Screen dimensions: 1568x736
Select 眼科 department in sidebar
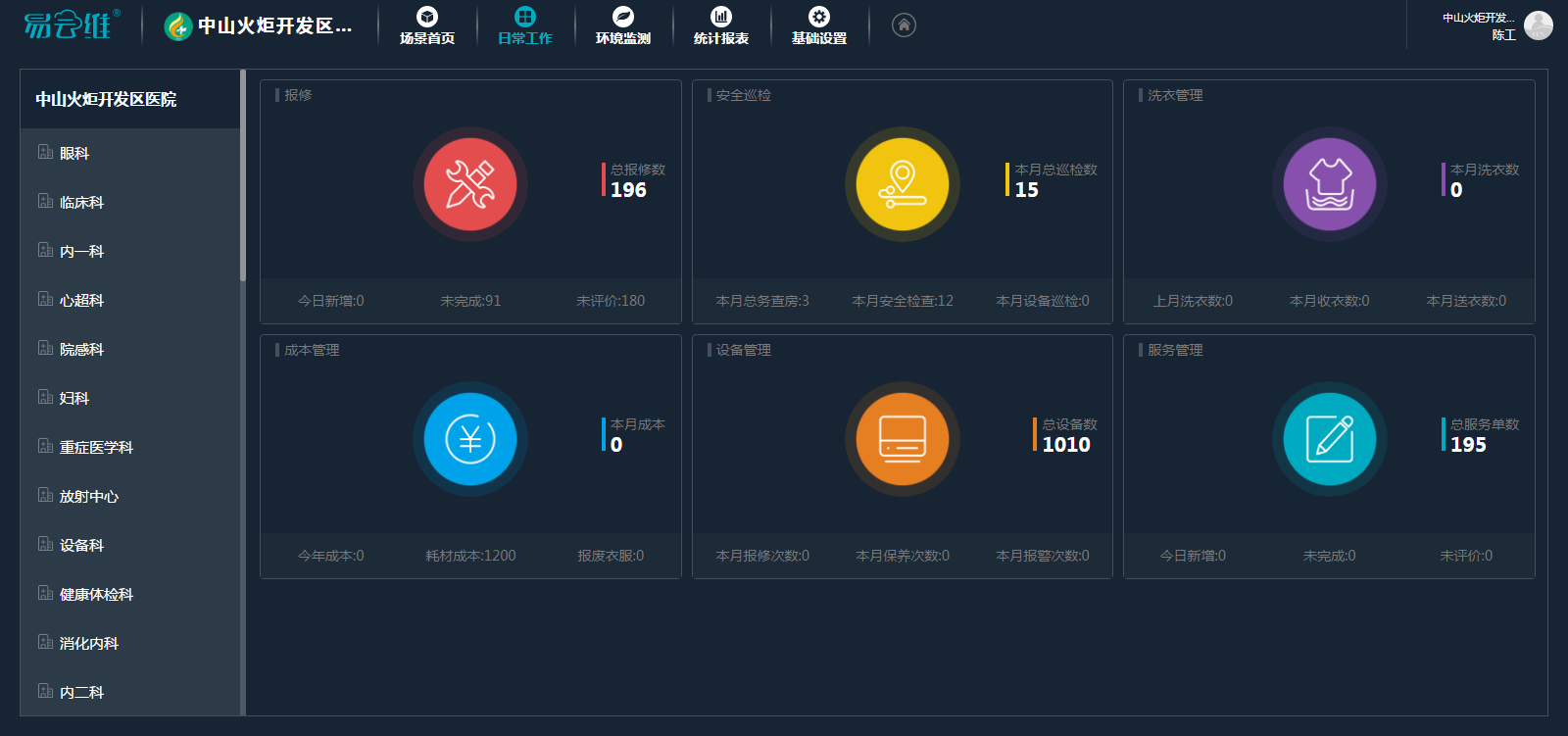click(74, 153)
